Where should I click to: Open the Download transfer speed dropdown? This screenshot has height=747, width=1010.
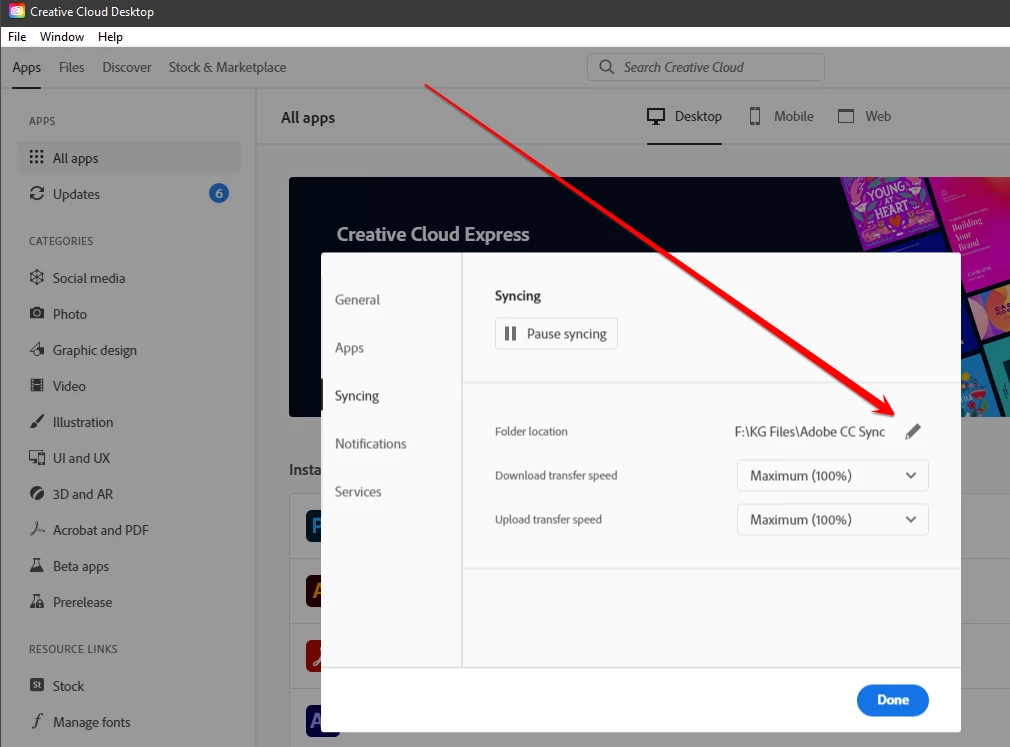click(832, 476)
